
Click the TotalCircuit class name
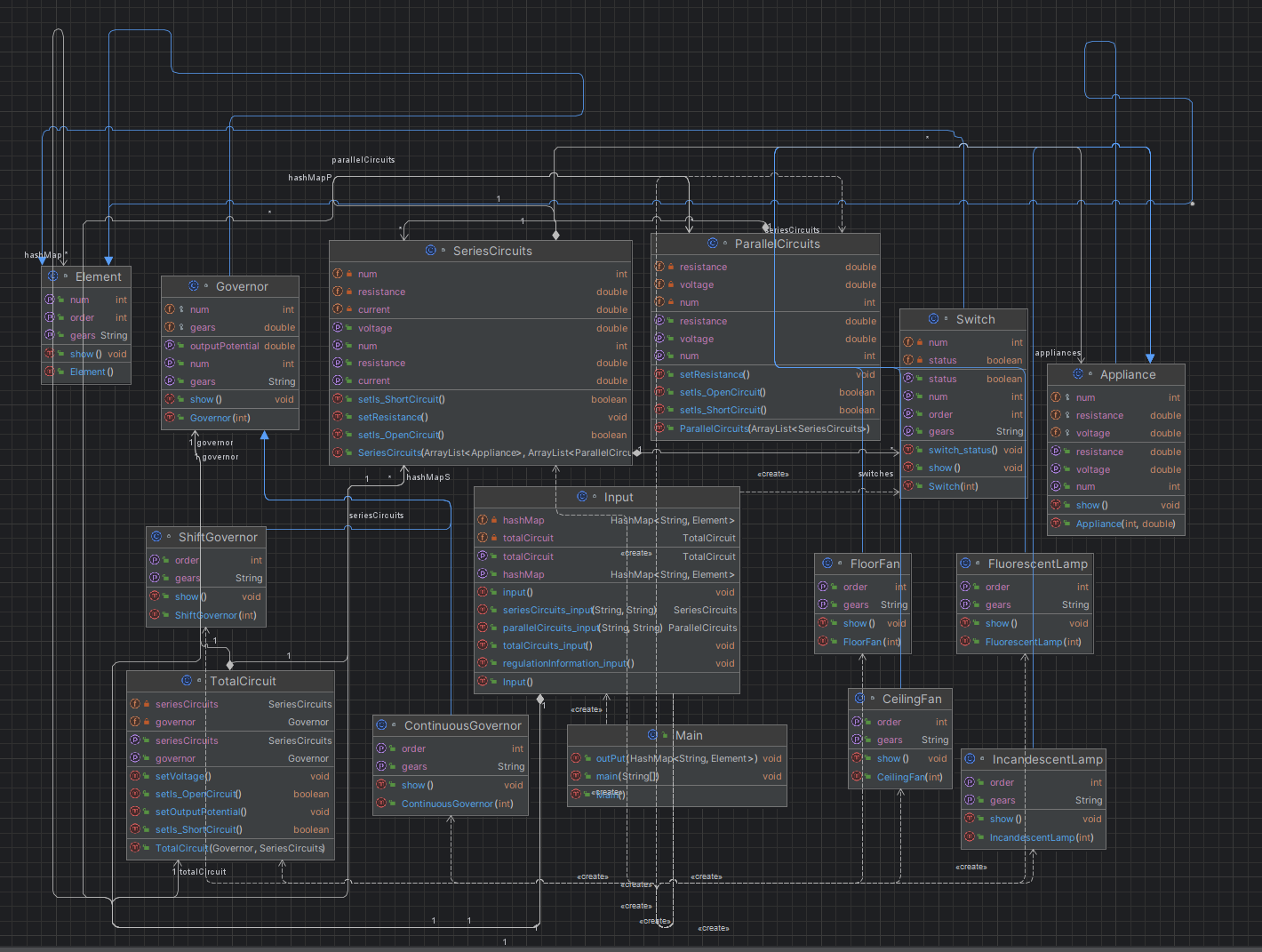coord(243,681)
